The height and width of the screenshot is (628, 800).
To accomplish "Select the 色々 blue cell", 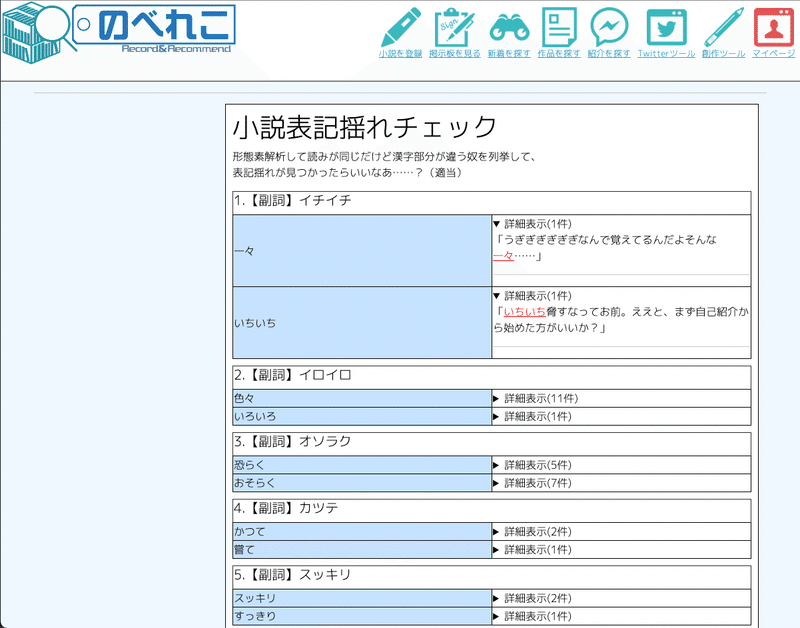I will [x=362, y=398].
